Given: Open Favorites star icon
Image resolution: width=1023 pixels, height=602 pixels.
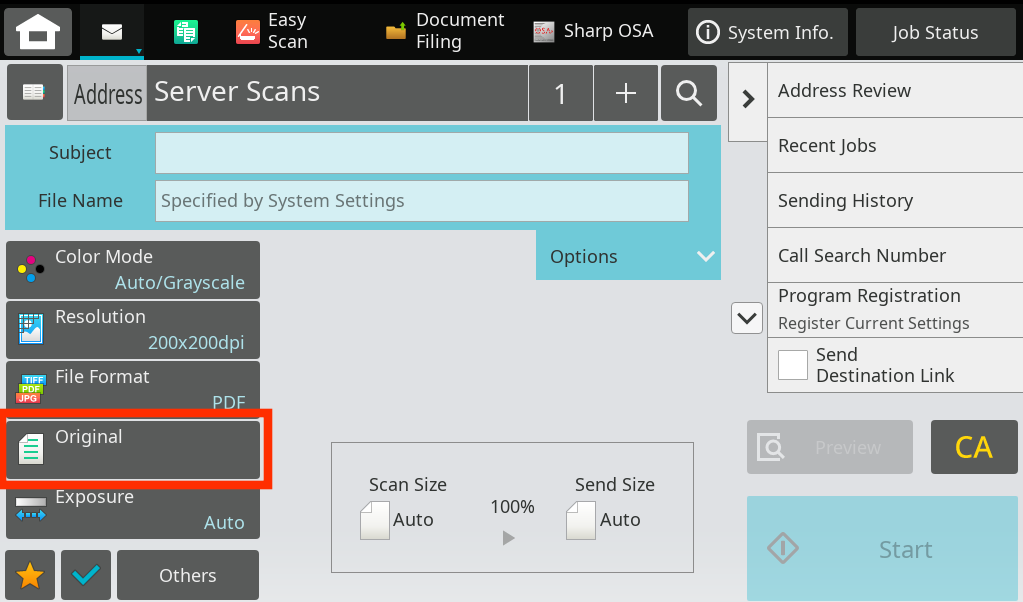Looking at the screenshot, I should click(x=31, y=575).
